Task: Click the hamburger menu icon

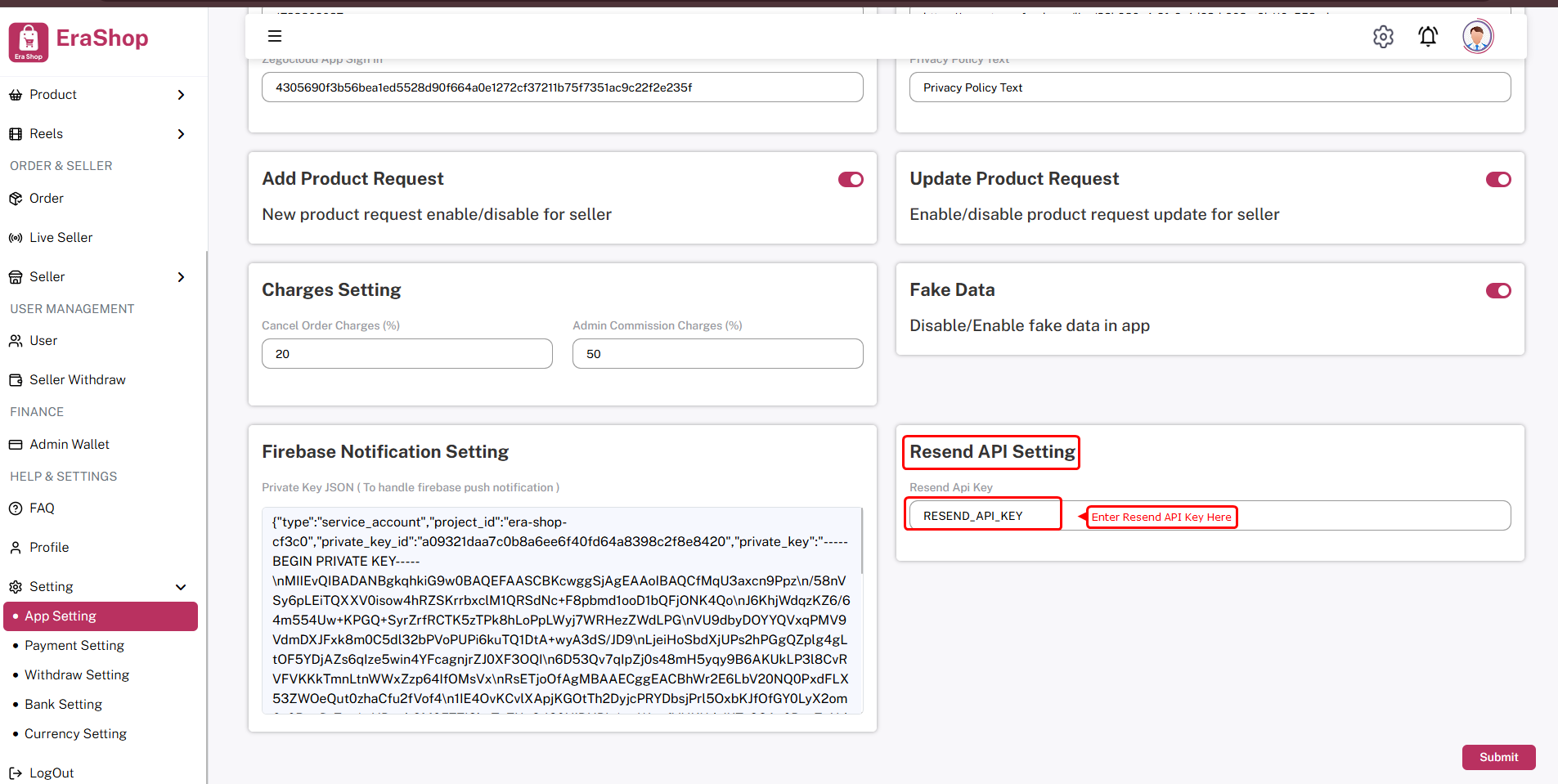Action: 275,36
